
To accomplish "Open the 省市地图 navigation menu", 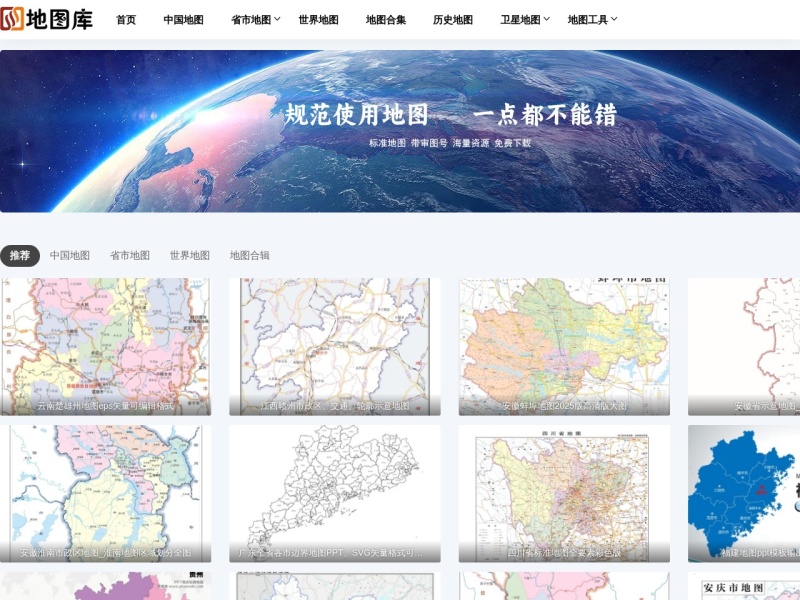I will pos(251,19).
